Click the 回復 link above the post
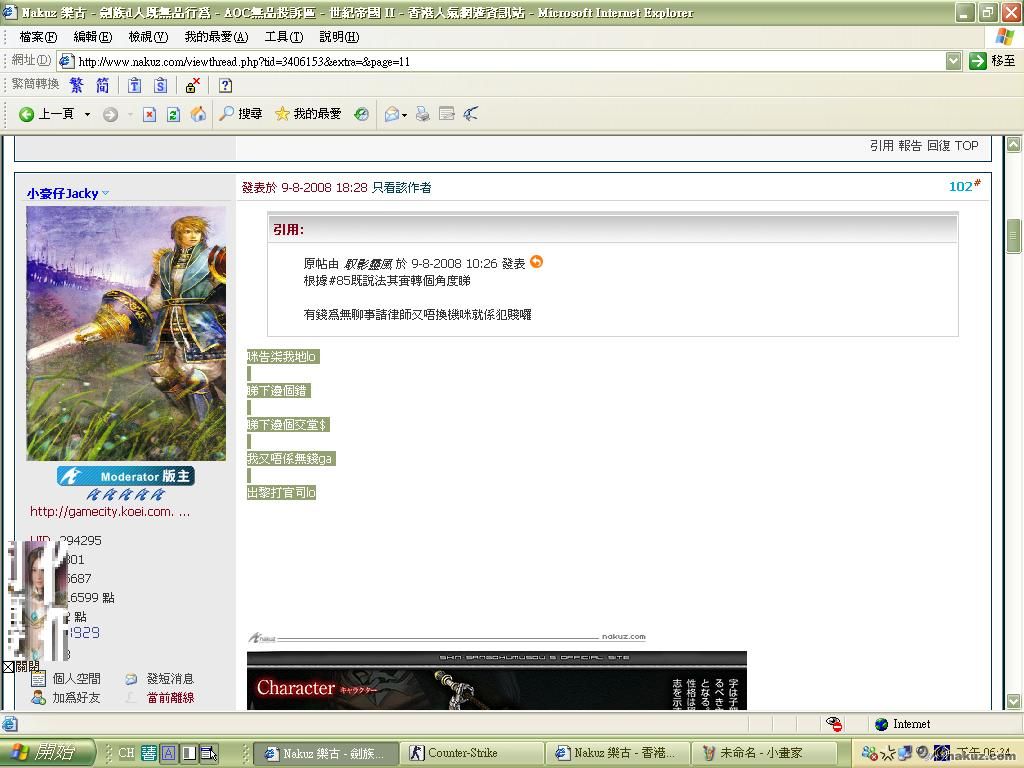Screen dimensions: 1024x768 tap(938, 146)
